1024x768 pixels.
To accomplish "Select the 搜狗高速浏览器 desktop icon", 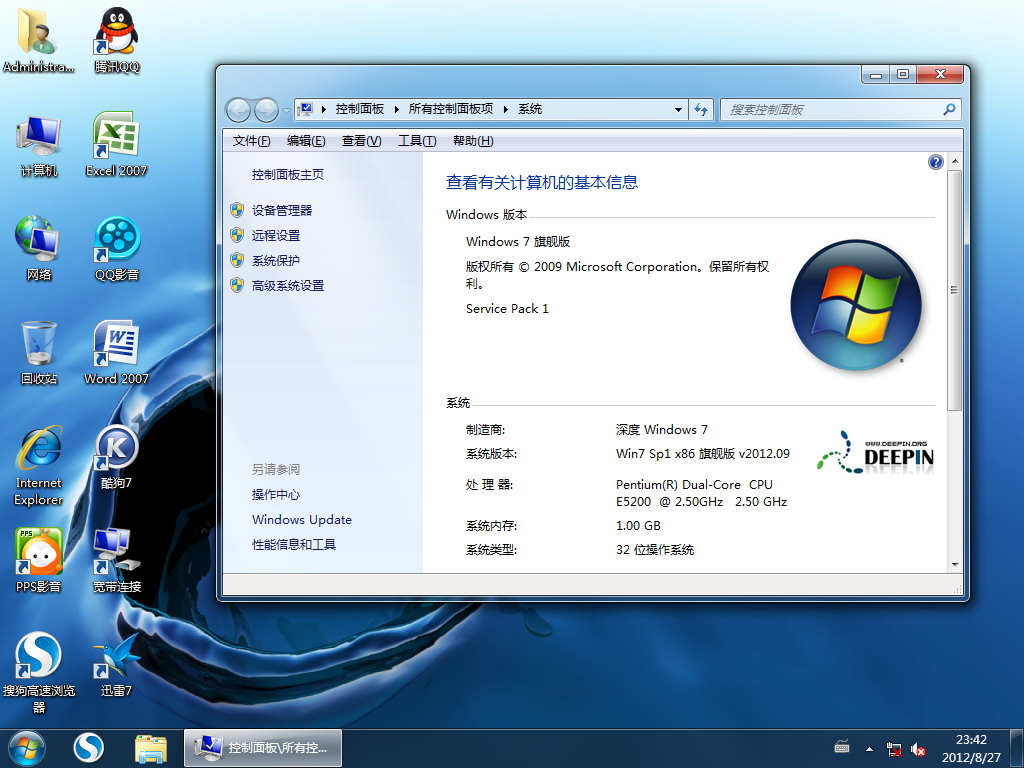I will click(39, 673).
